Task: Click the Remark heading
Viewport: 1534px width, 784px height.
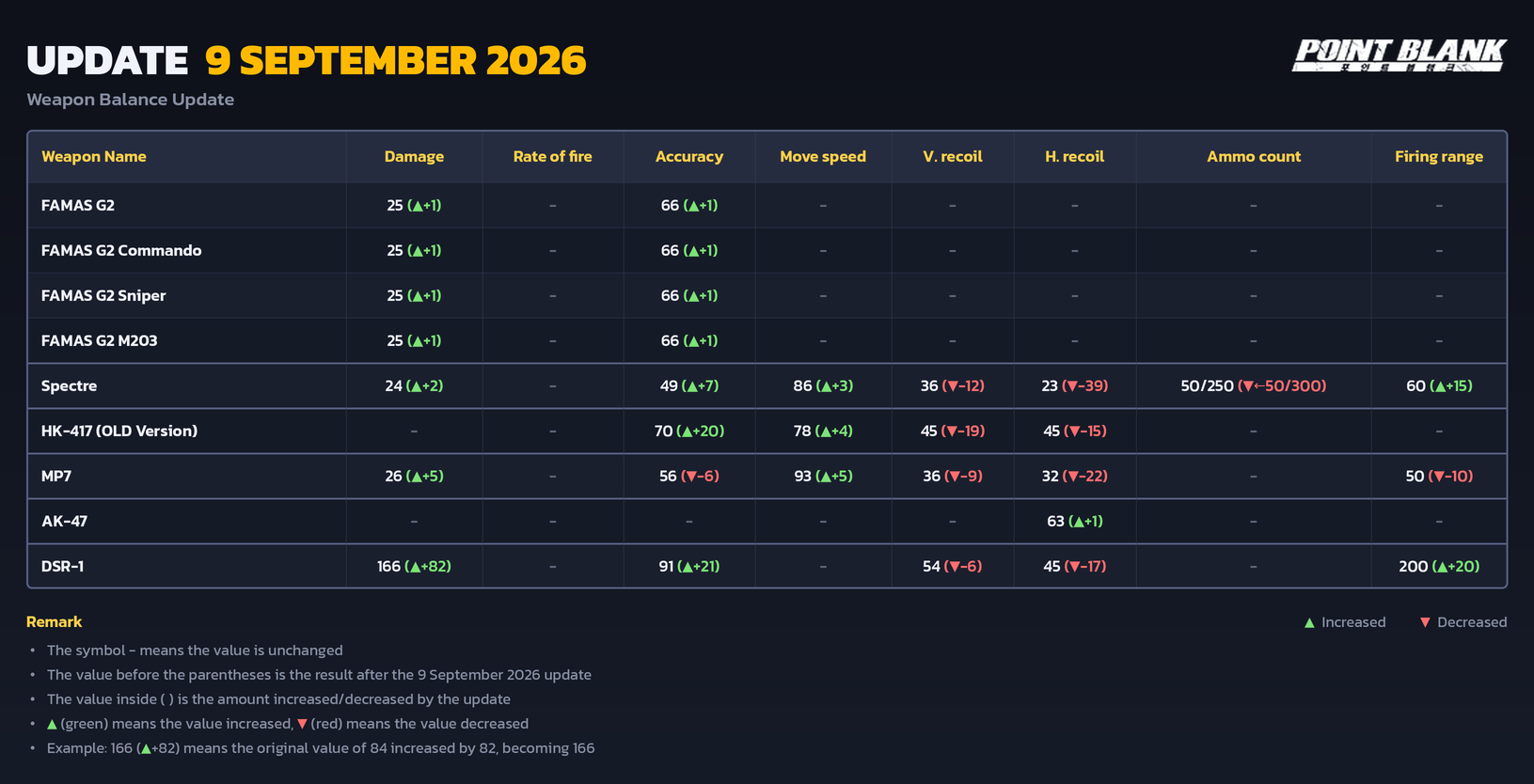Action: (55, 621)
